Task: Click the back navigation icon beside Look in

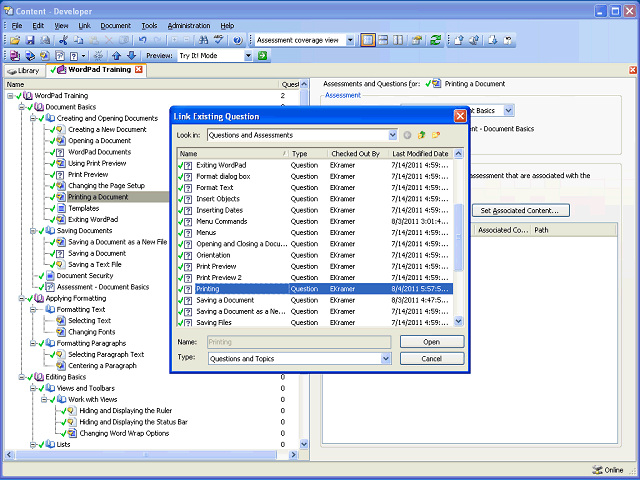Action: point(407,134)
